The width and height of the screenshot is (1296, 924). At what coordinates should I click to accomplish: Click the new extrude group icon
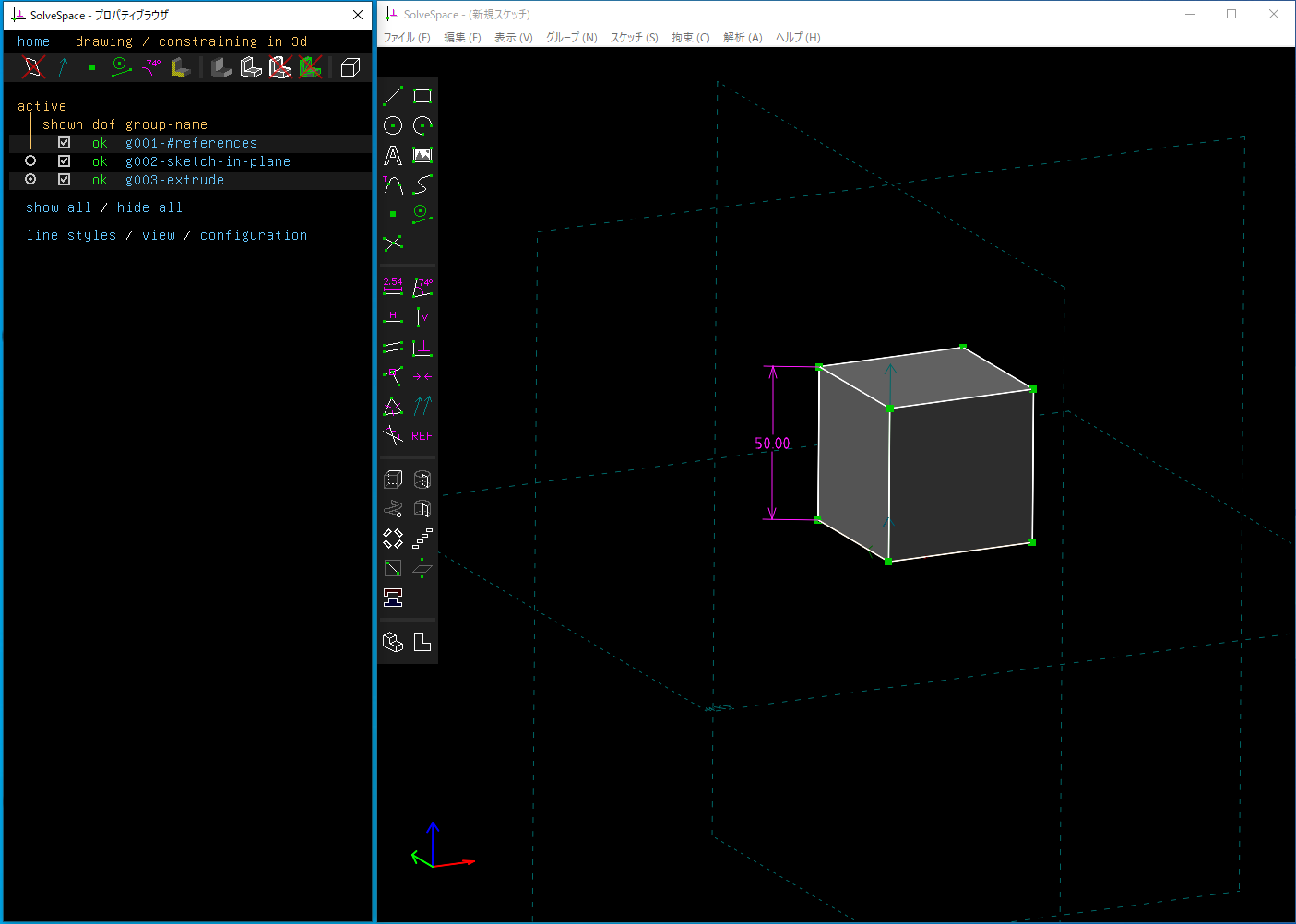point(393,480)
